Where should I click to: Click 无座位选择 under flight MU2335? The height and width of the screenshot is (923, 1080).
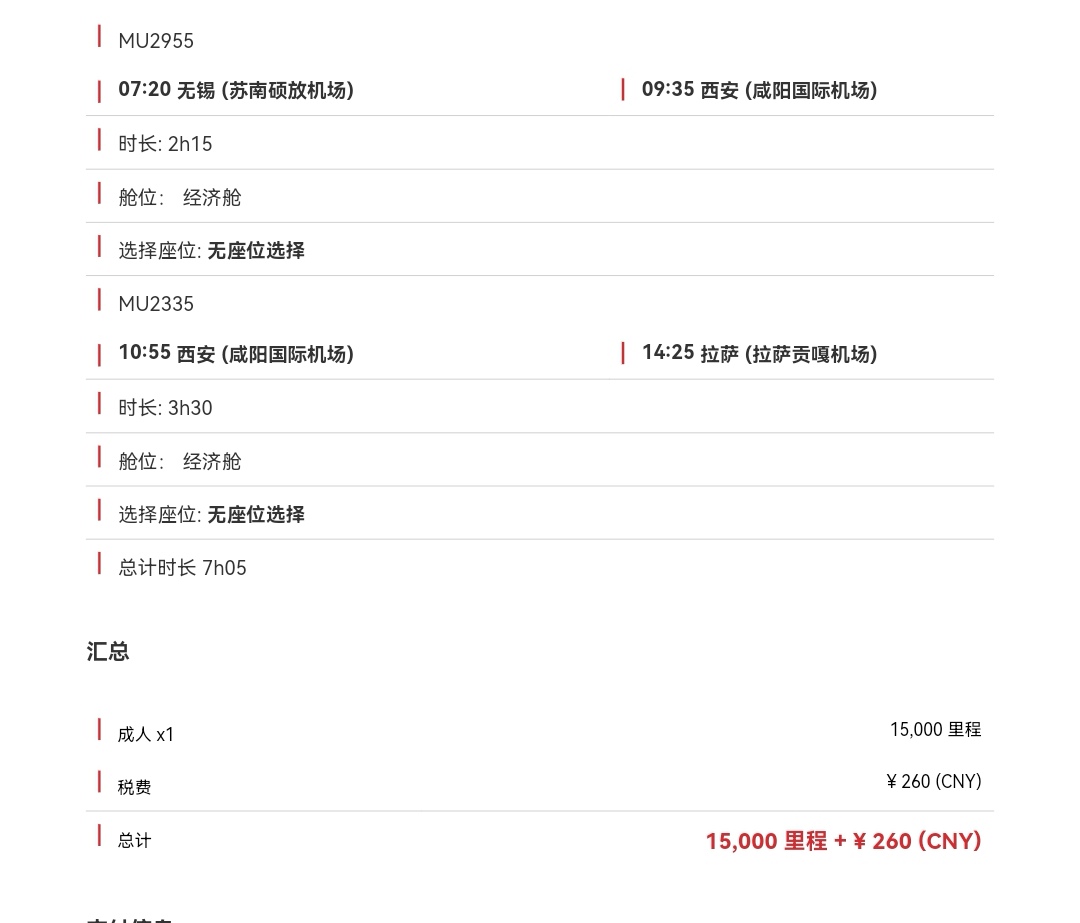coord(256,514)
